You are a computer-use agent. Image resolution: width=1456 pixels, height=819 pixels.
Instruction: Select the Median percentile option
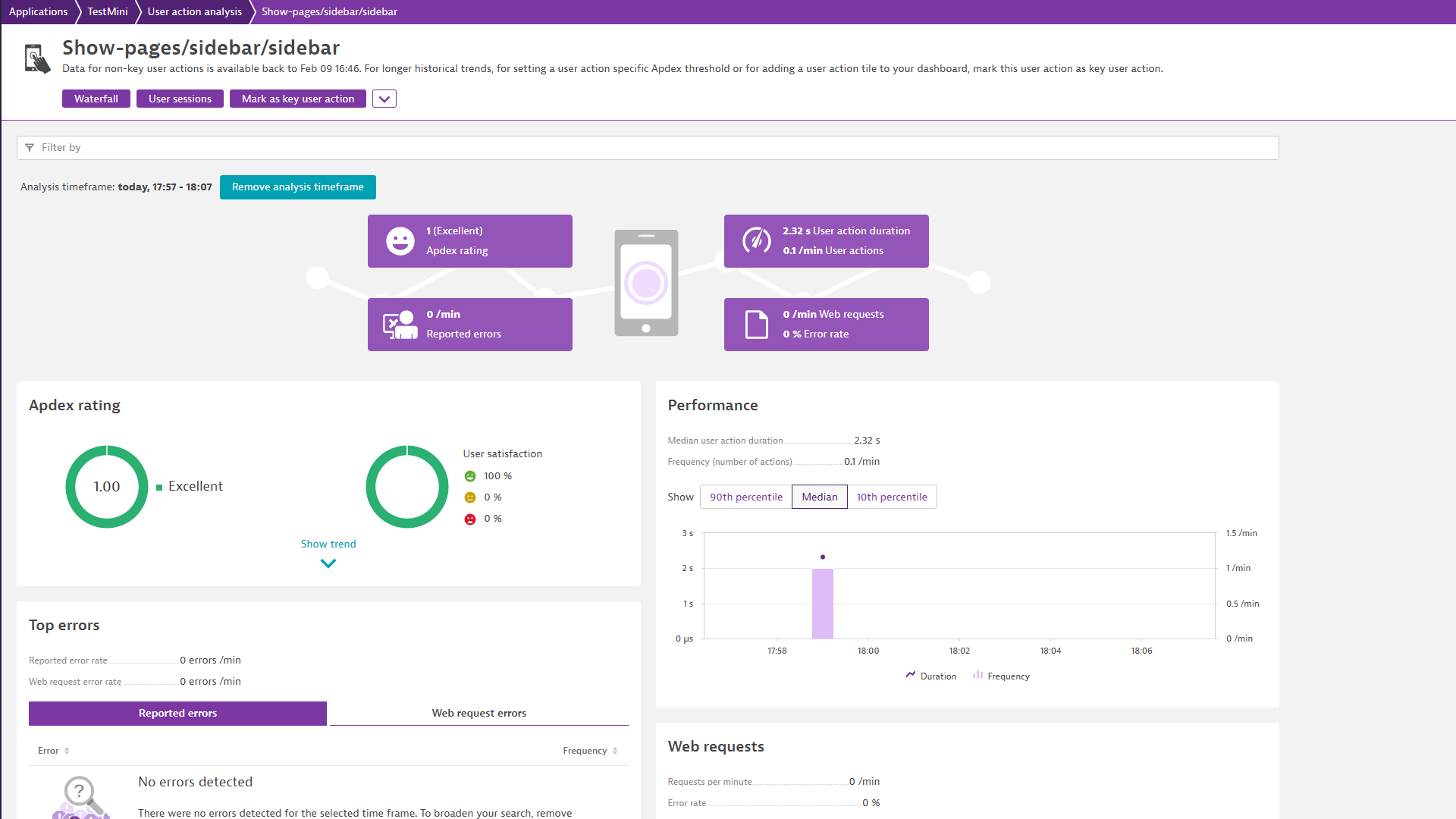819,497
